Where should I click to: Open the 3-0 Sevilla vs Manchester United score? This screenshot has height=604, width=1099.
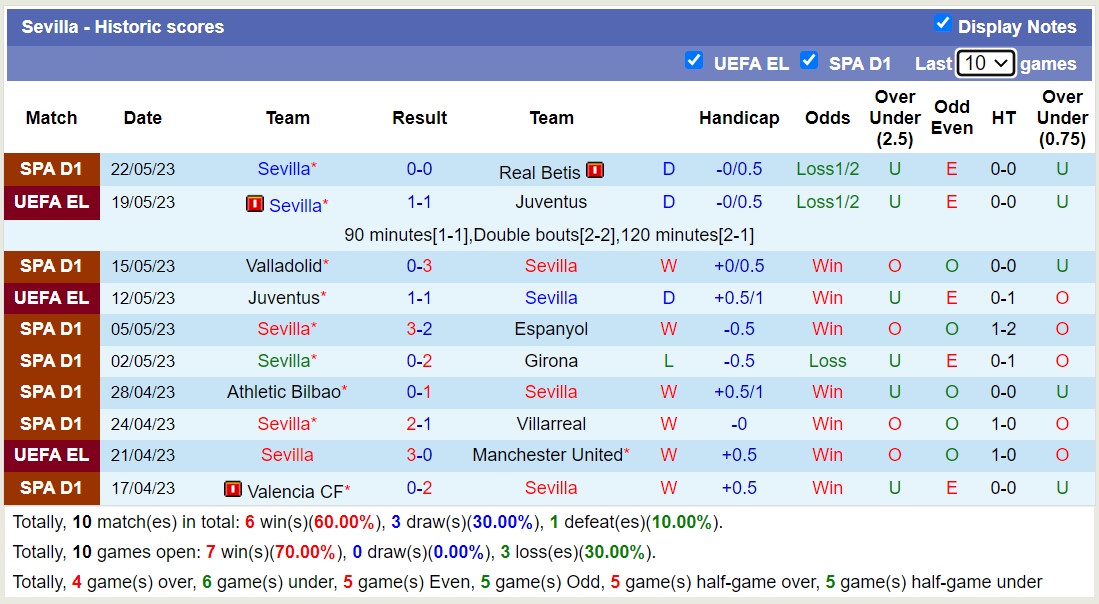click(x=419, y=455)
